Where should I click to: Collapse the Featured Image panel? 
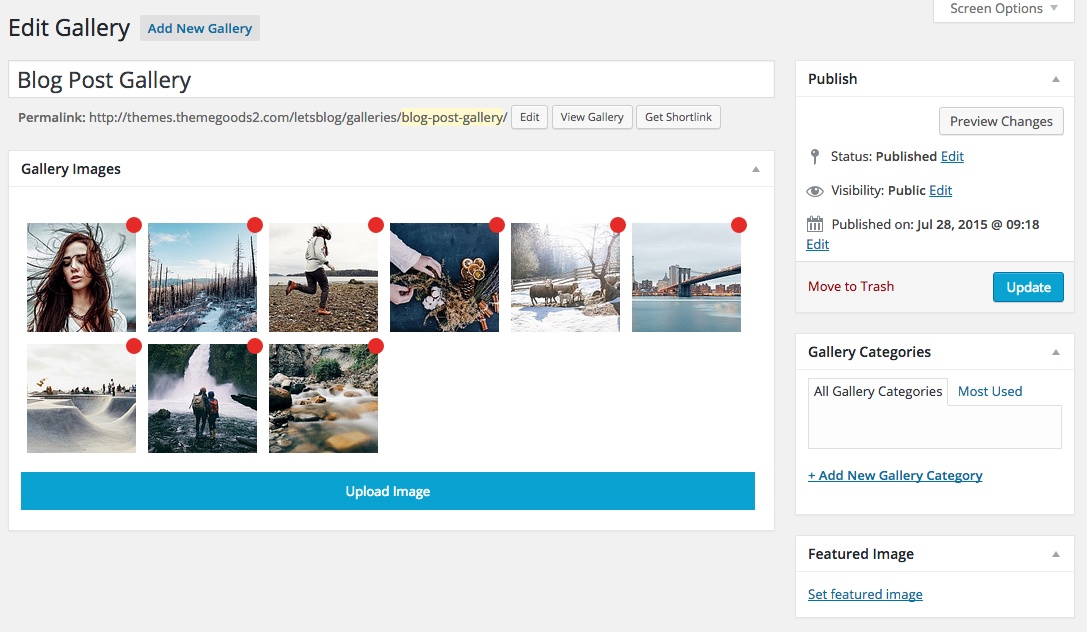[1056, 554]
